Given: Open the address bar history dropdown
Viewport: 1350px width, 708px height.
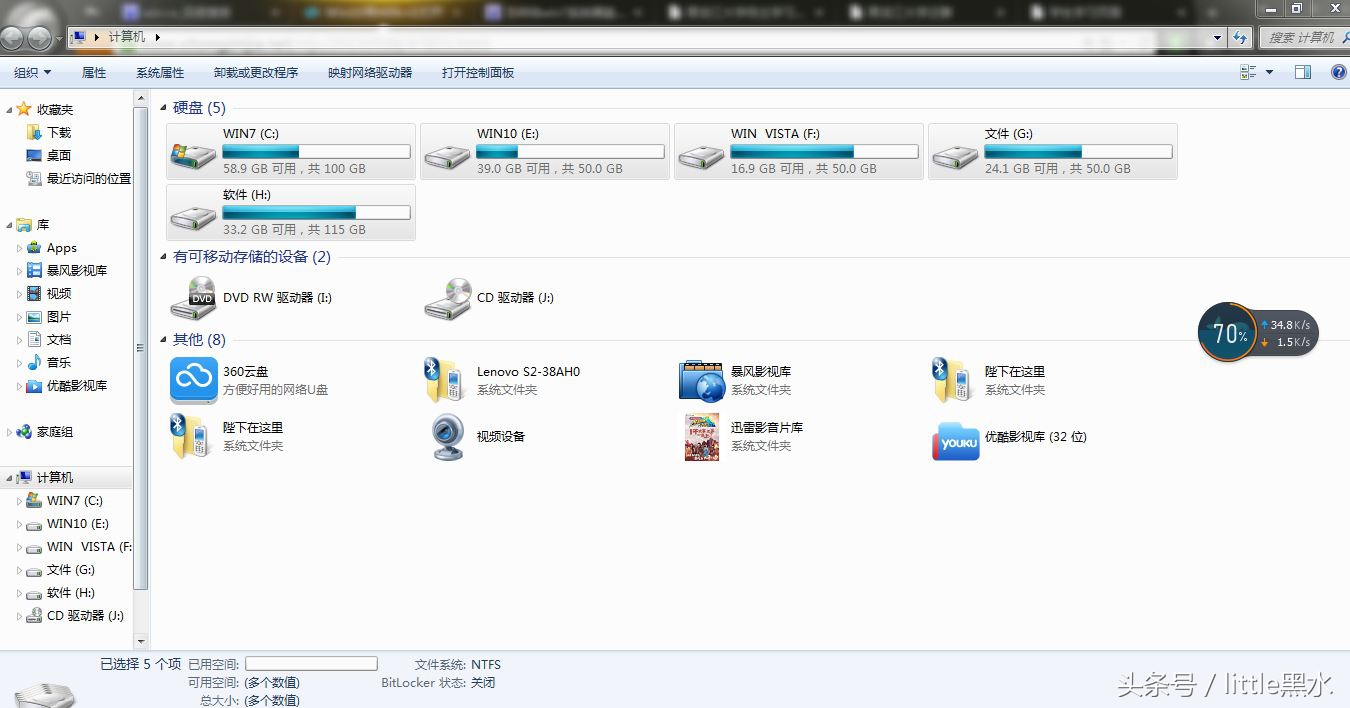Looking at the screenshot, I should (x=1217, y=37).
